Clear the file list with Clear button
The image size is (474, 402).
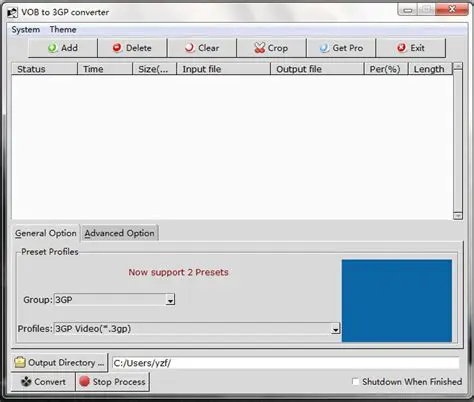click(202, 48)
